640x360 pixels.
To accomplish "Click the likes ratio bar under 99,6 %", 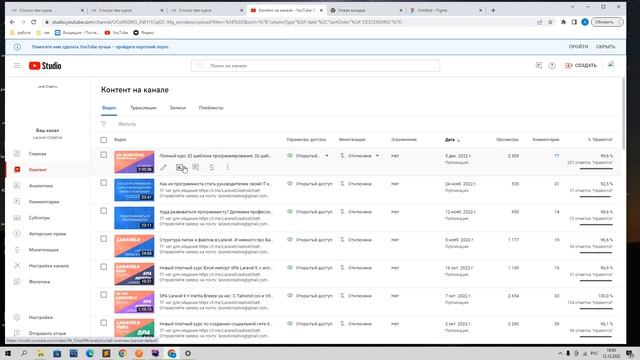I will (596, 168).
